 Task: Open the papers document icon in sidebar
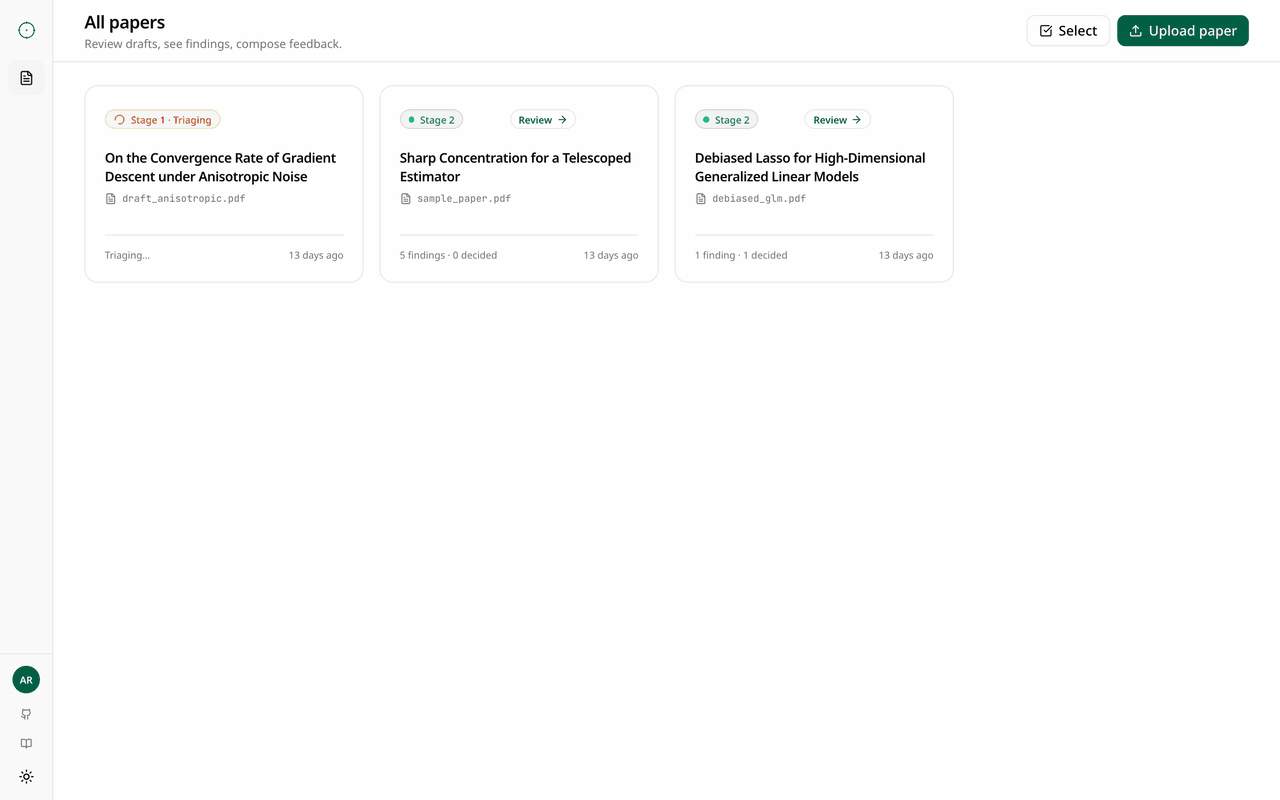(26, 78)
